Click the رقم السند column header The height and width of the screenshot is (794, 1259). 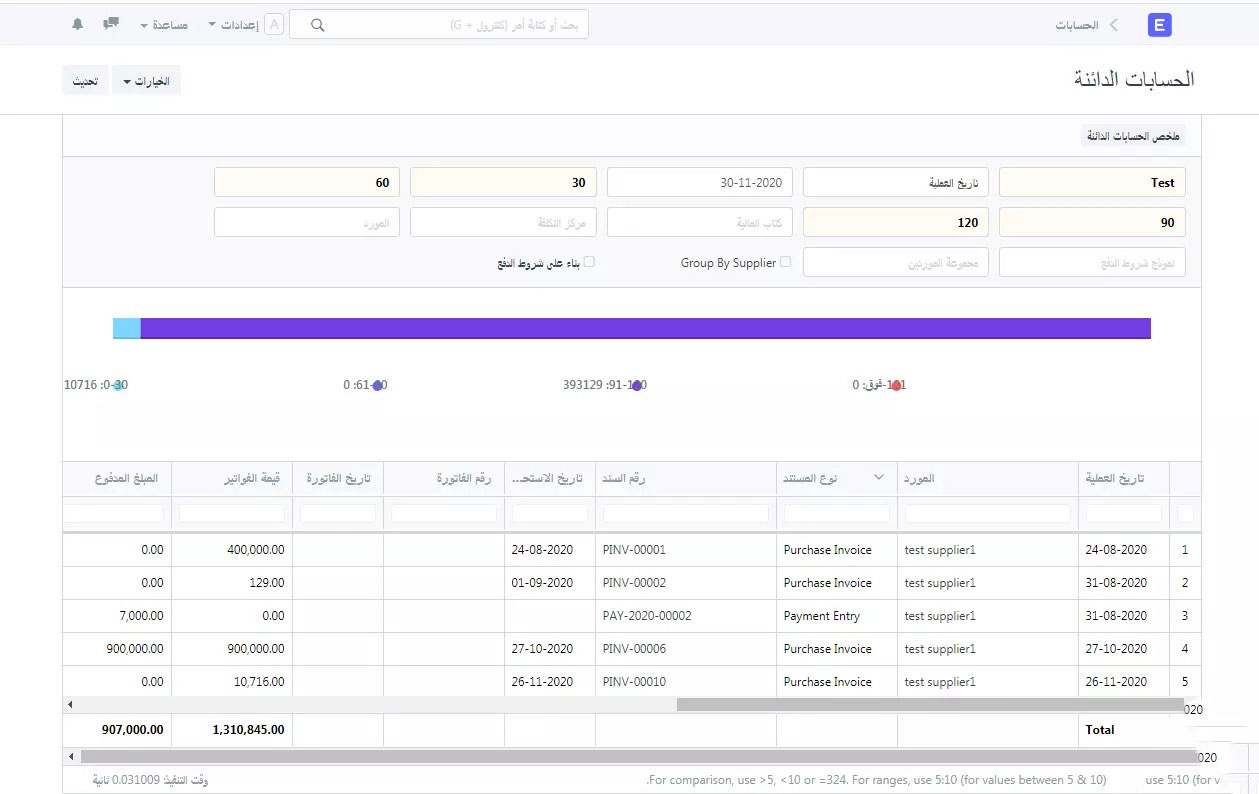click(686, 478)
